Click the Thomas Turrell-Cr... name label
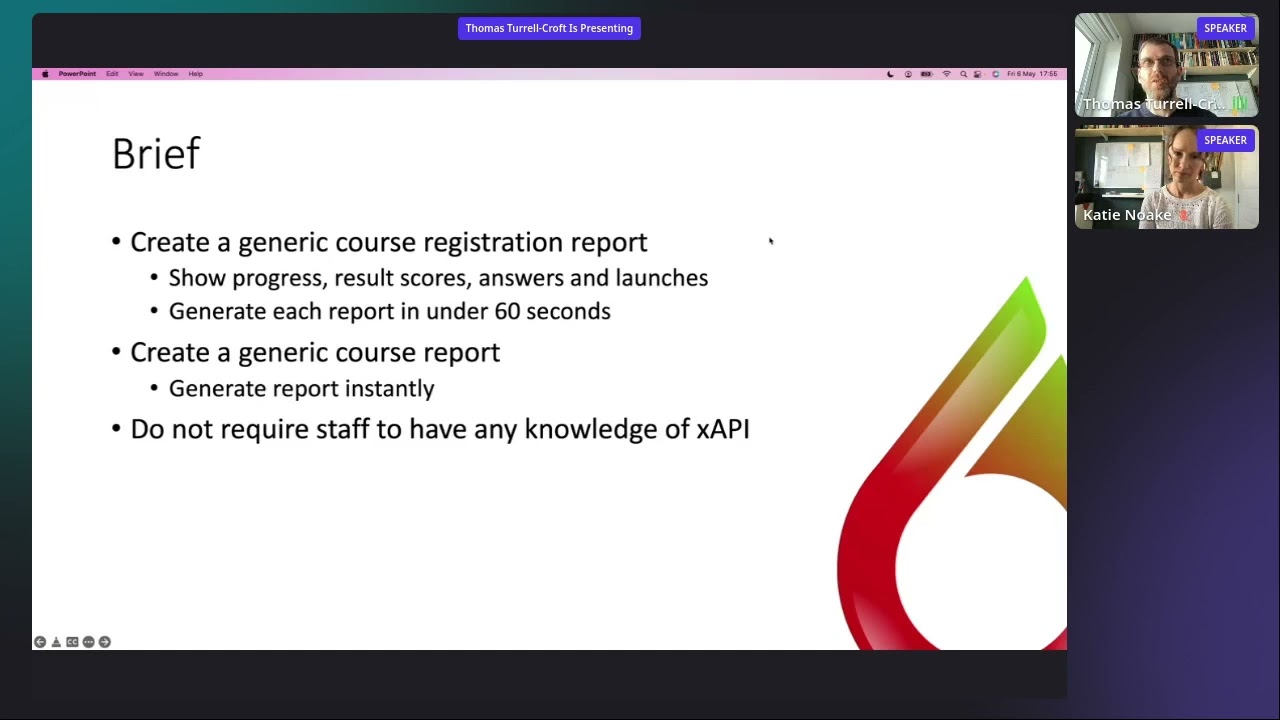The width and height of the screenshot is (1280, 720). pos(1154,104)
